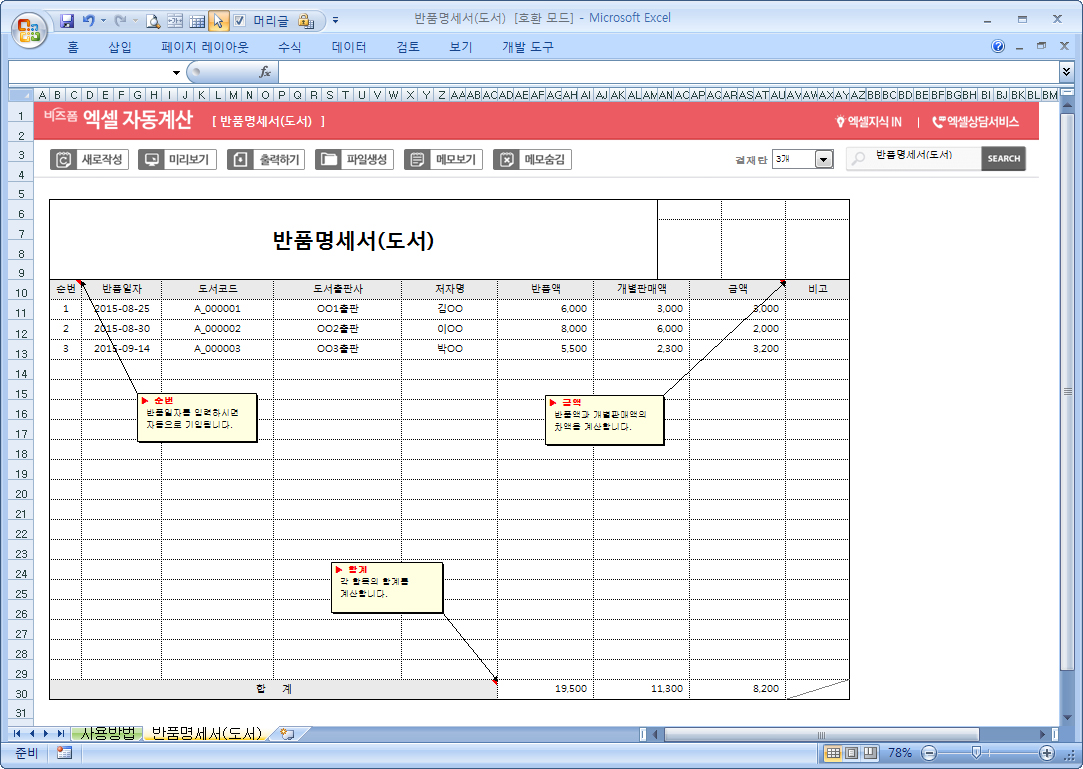1083x769 pixels.
Task: Select the total 19,500 cell
Action: (x=545, y=689)
